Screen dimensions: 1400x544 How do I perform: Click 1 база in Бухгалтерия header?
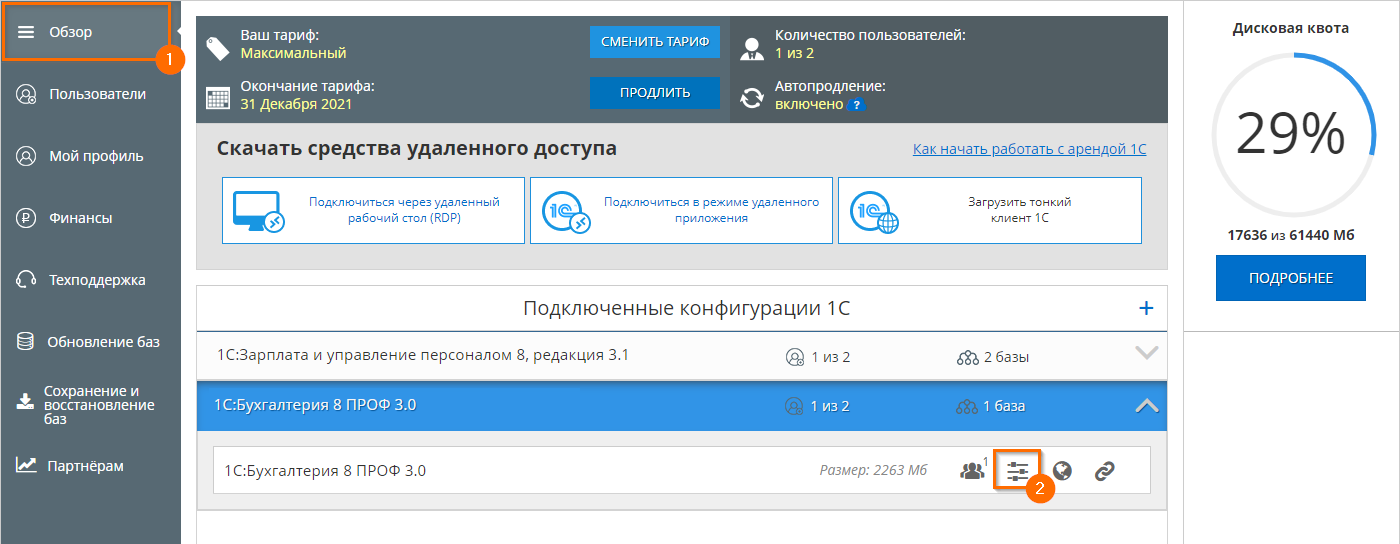pos(1004,406)
